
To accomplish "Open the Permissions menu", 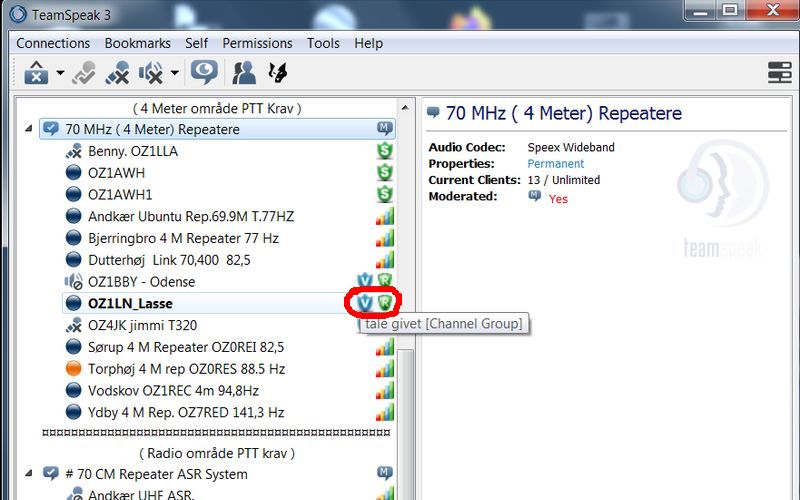I will tap(258, 43).
